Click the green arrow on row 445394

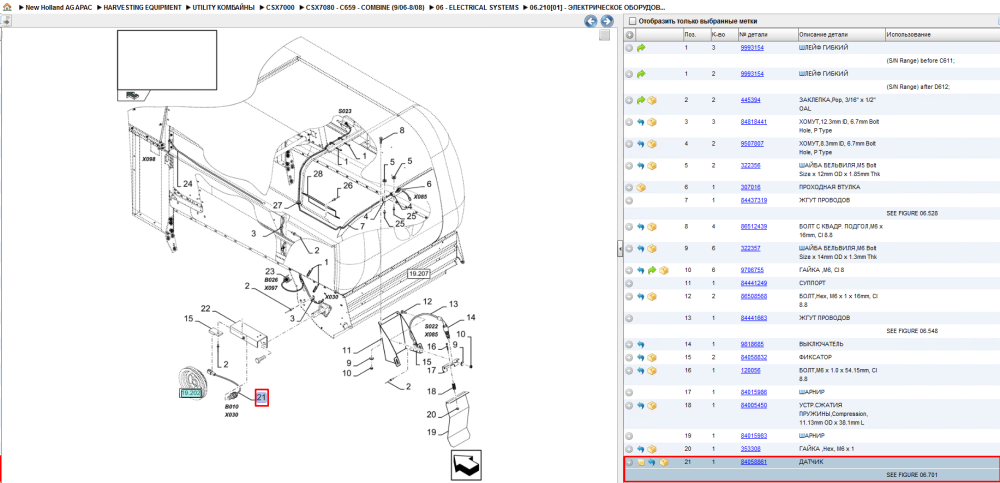[641, 100]
